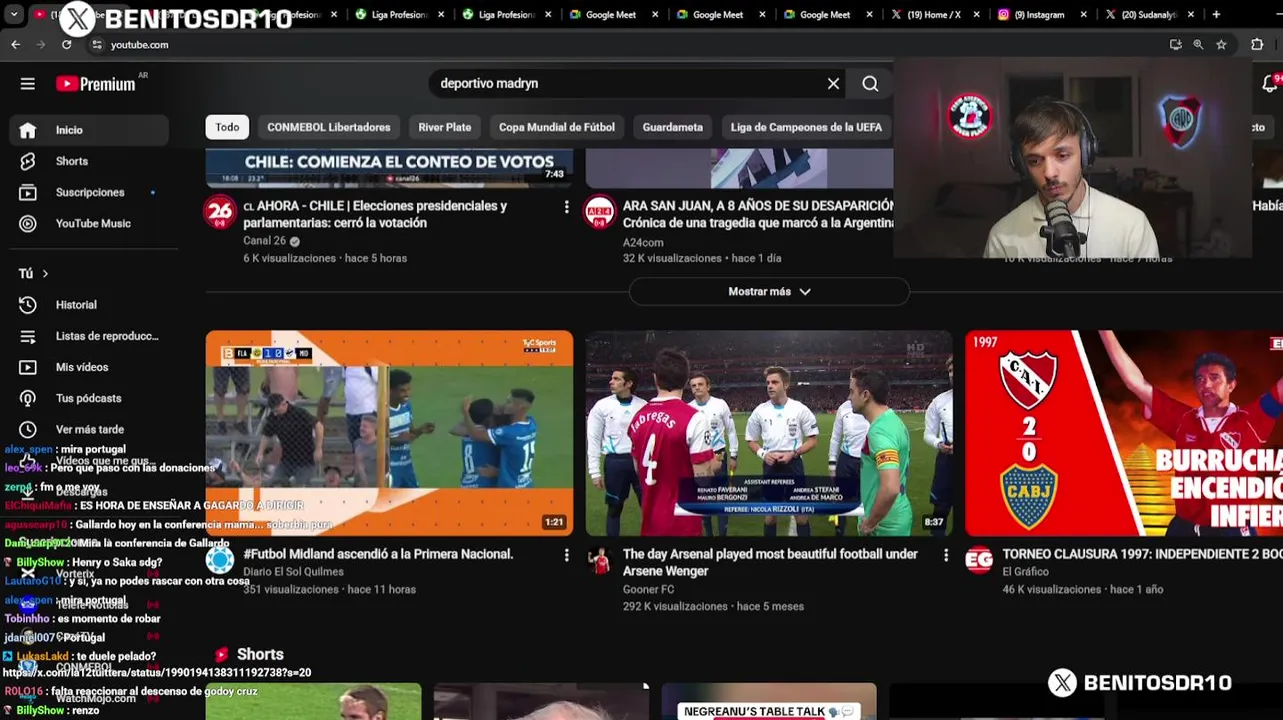Viewport: 1283px width, 720px height.
Task: Click the A24com channel name
Action: click(643, 242)
